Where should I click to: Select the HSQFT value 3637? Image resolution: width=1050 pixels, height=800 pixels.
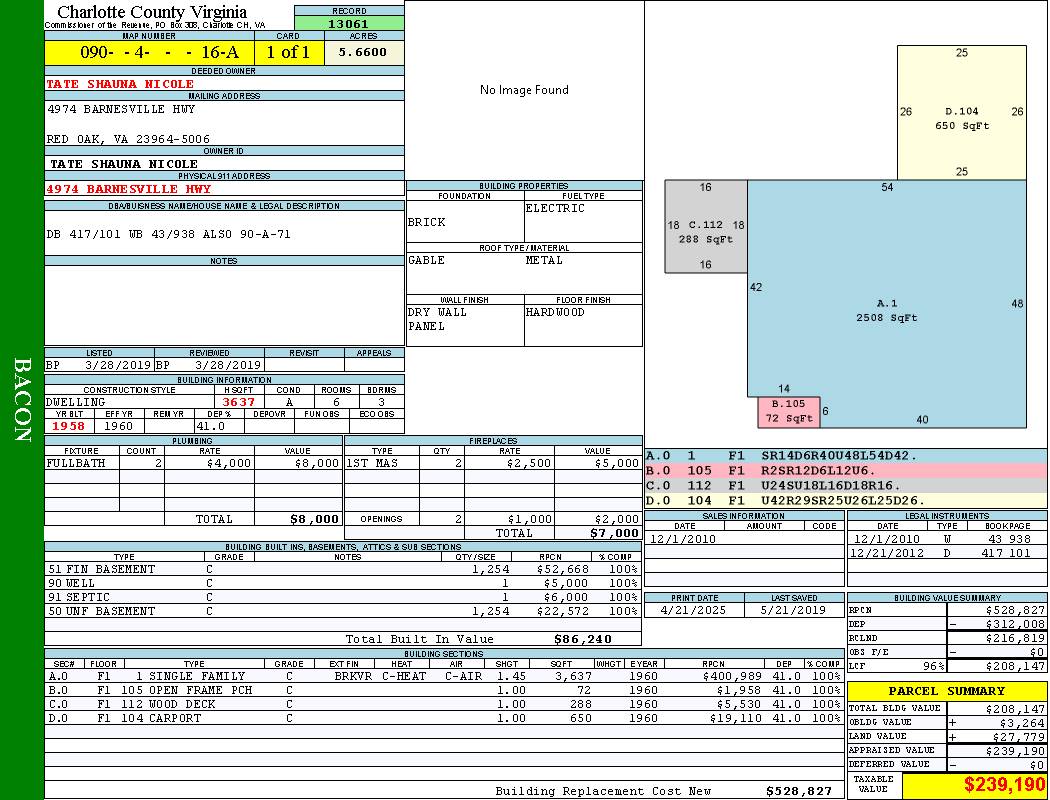tap(239, 402)
